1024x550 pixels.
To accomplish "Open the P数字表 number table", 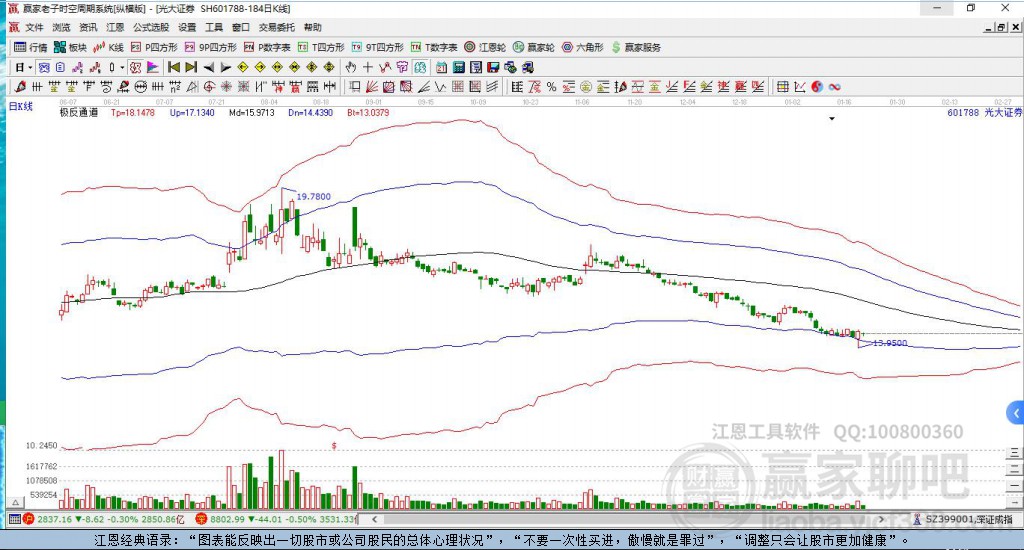I will point(267,47).
